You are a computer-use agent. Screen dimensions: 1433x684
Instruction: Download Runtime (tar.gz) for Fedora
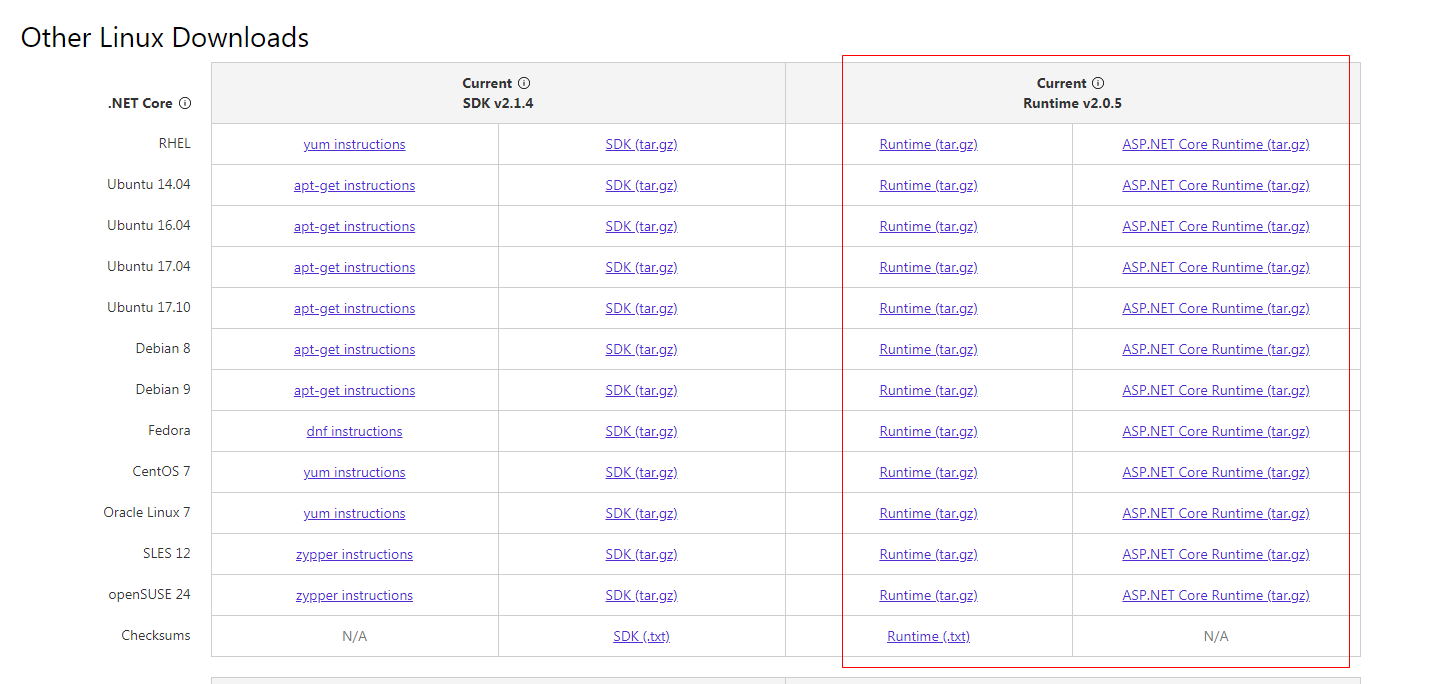[929, 431]
